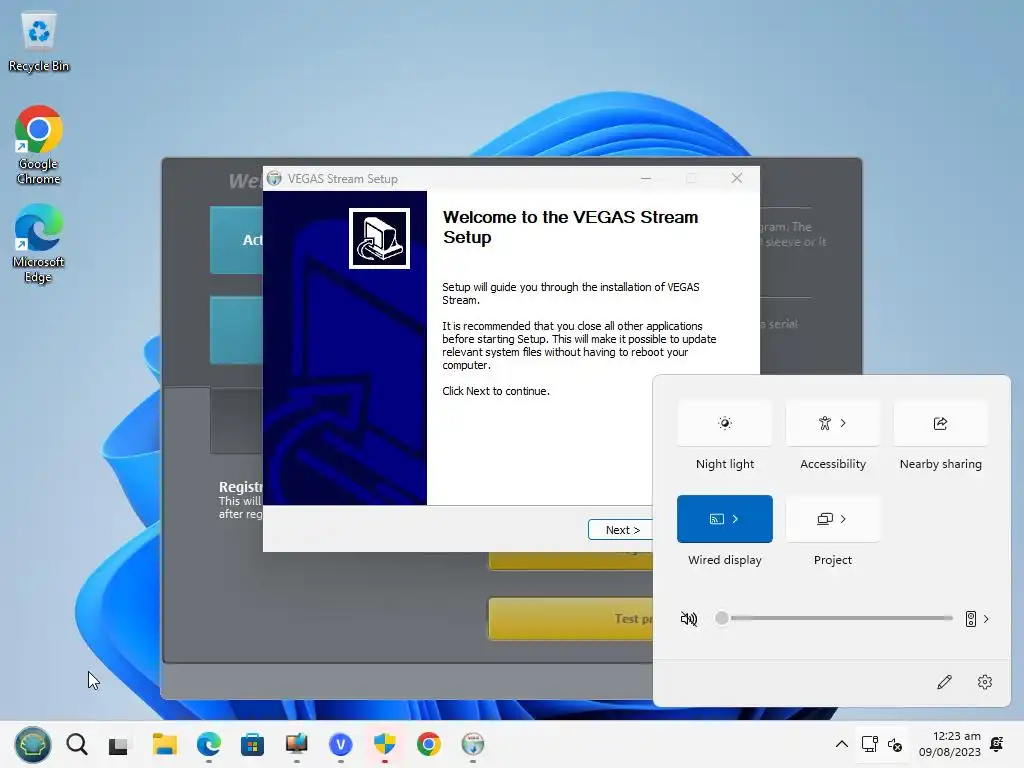
Task: Select Microsoft Edge desktop shortcut
Action: click(39, 243)
